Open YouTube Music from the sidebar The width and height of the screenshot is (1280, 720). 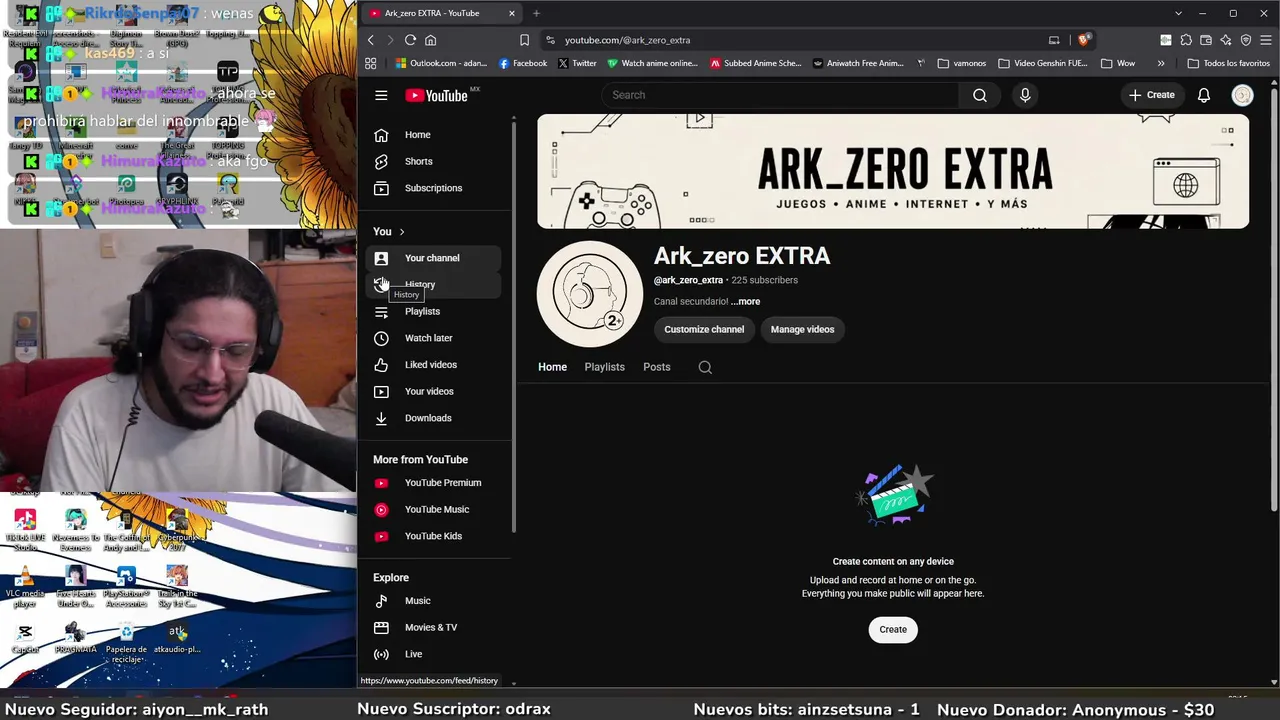(x=433, y=509)
